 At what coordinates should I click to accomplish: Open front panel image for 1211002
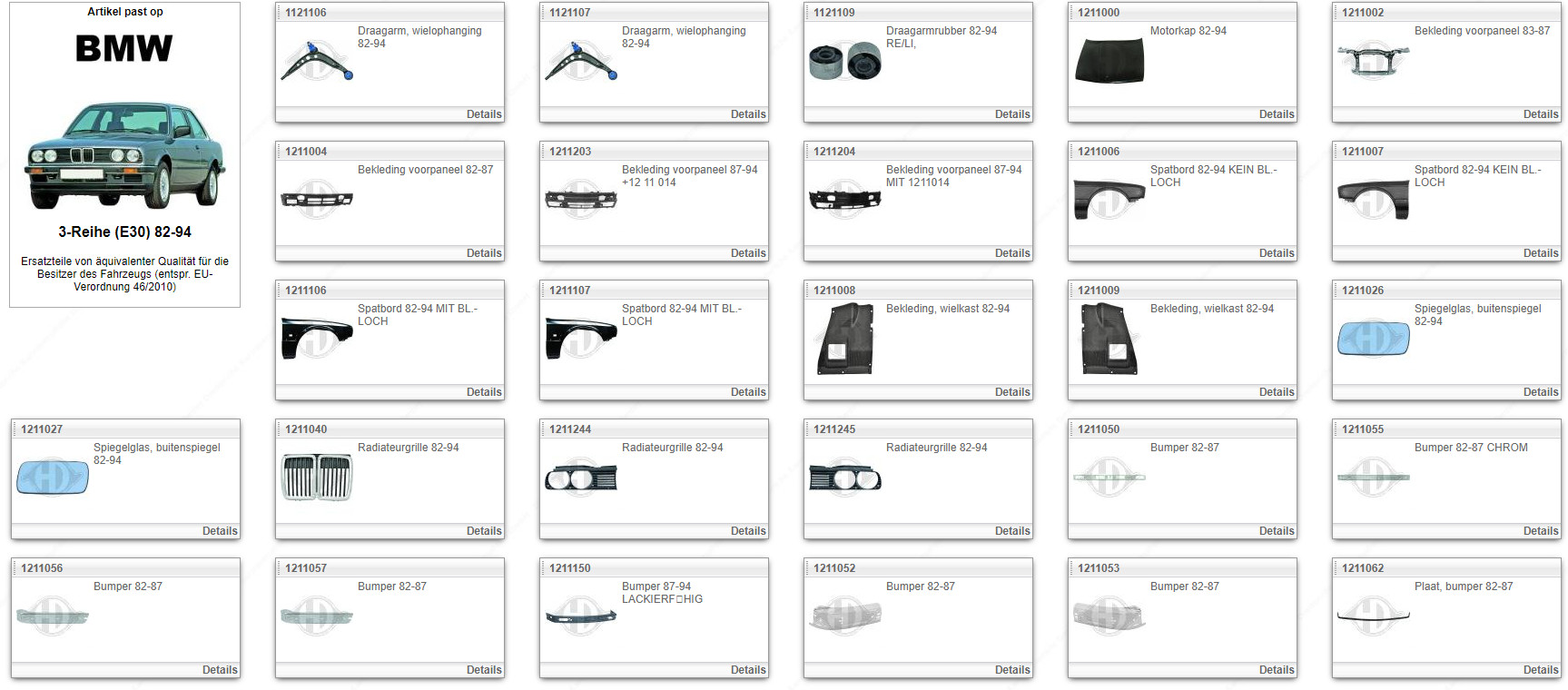point(1373,61)
